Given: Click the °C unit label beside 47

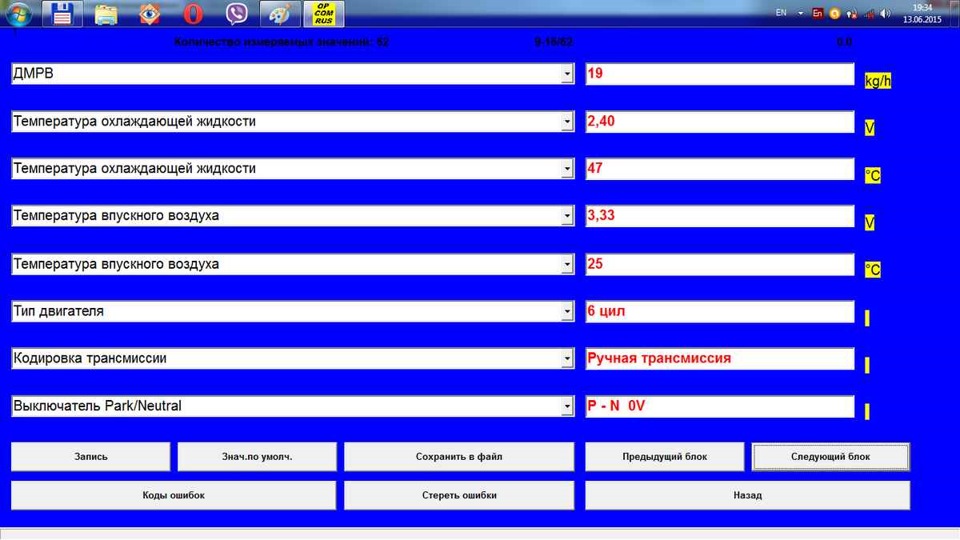Looking at the screenshot, I should click(x=872, y=176).
